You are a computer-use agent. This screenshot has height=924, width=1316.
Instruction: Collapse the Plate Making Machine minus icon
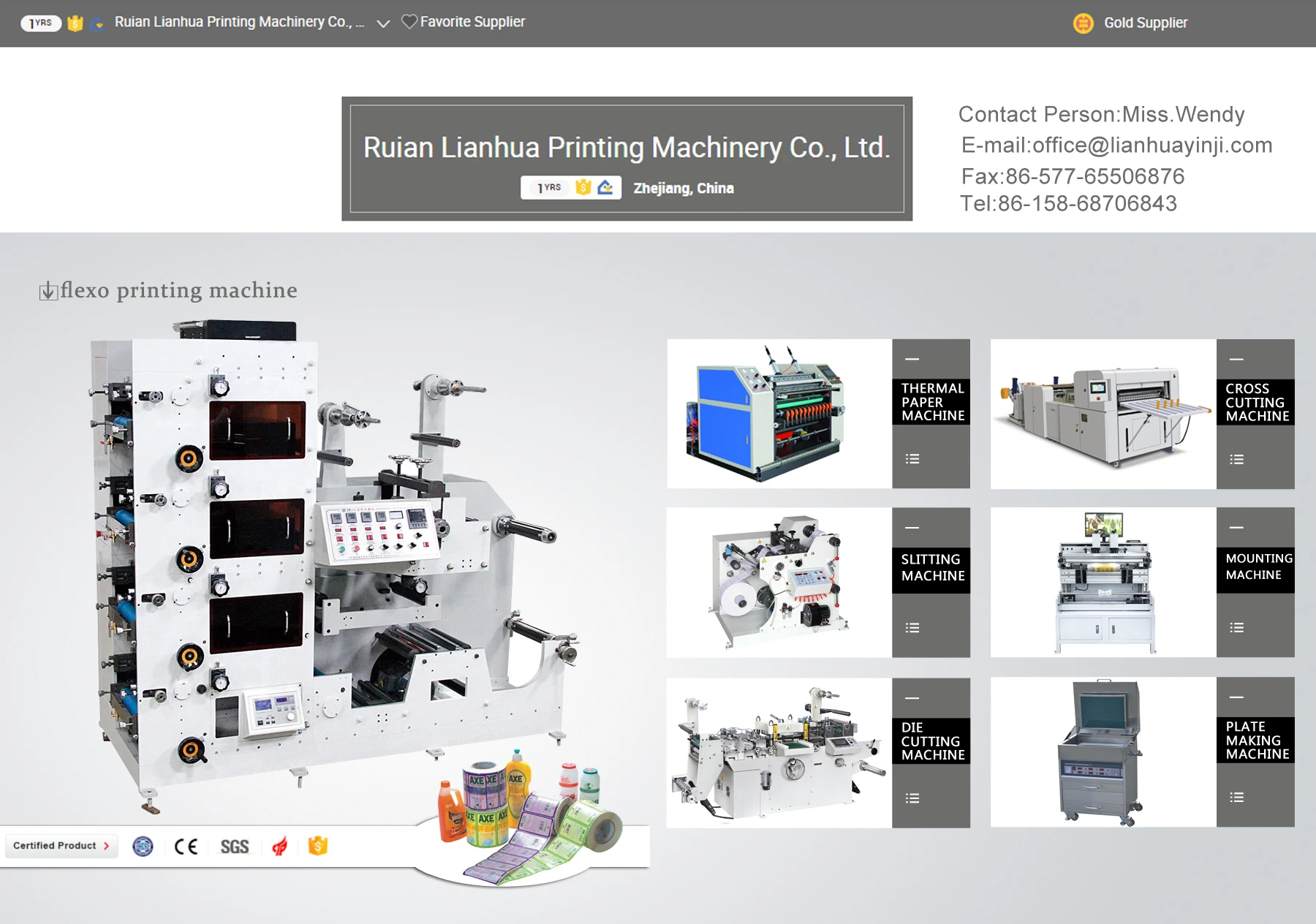point(1236,697)
